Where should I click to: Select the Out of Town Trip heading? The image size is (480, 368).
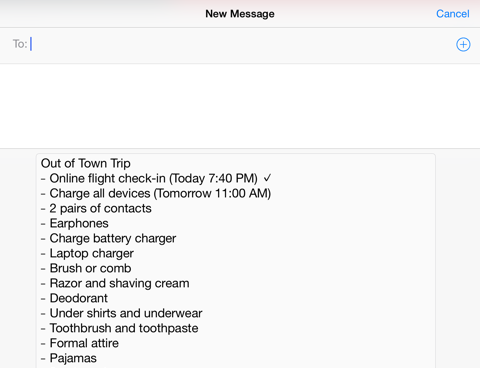[x=86, y=163]
